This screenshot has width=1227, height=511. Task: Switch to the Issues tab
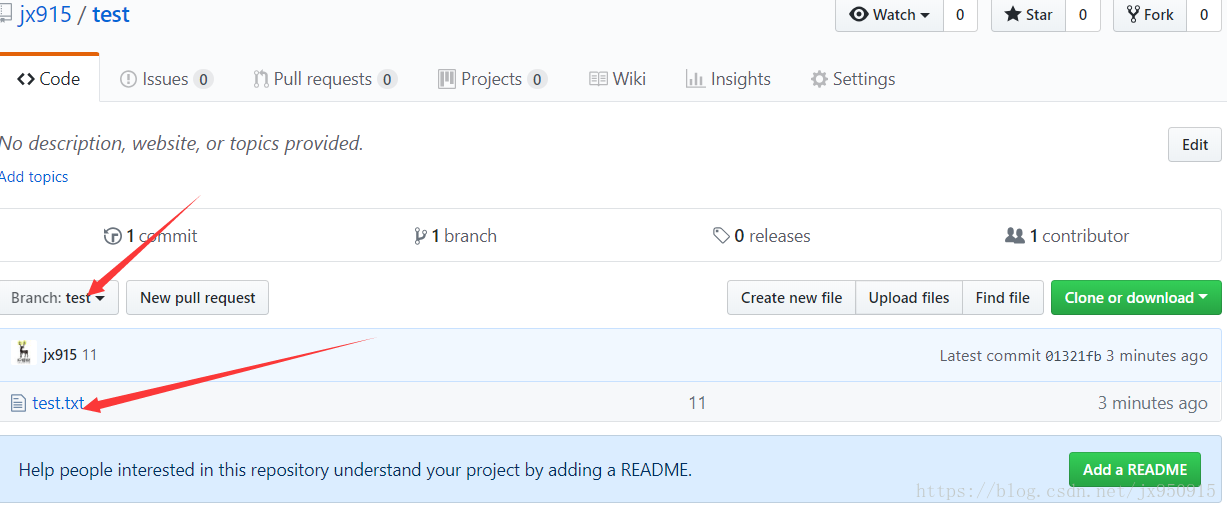[166, 79]
